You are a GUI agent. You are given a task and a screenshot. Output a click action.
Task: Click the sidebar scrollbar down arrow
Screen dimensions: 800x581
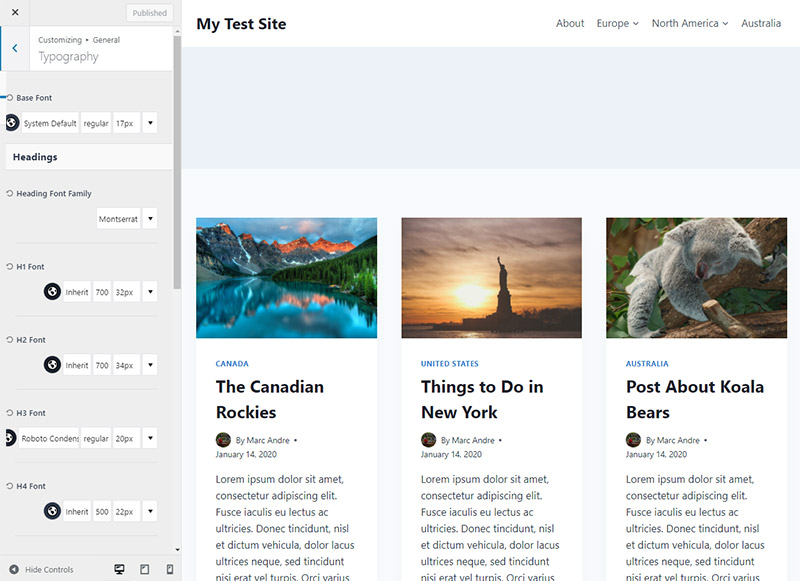point(177,549)
